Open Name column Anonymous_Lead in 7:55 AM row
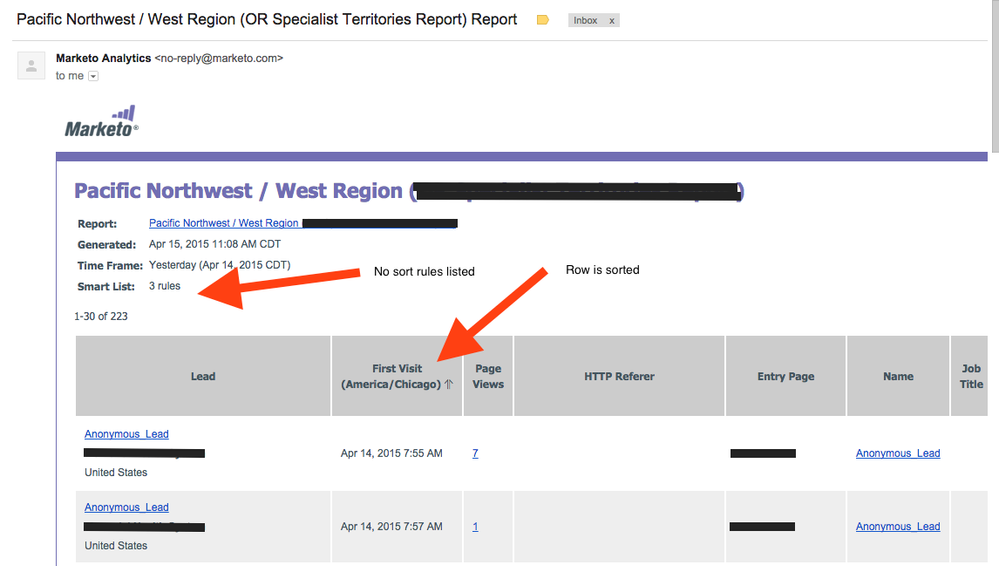 point(898,453)
